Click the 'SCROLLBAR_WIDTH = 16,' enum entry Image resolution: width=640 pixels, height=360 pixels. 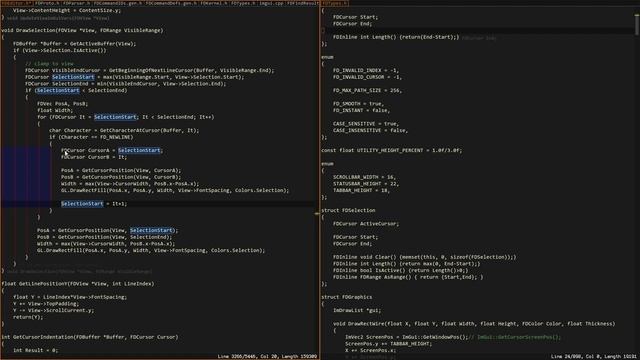click(x=364, y=177)
